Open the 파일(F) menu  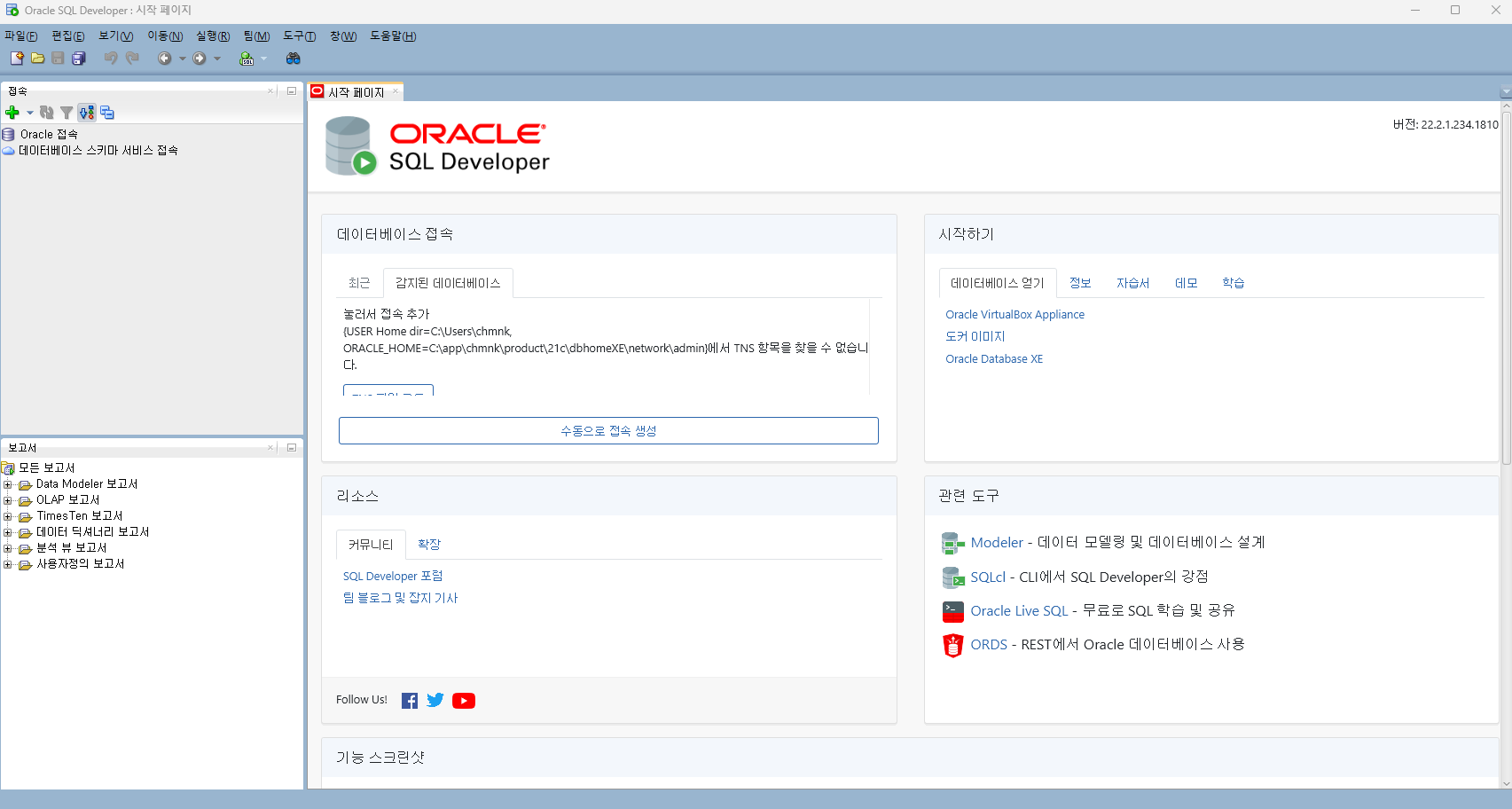[x=21, y=36]
